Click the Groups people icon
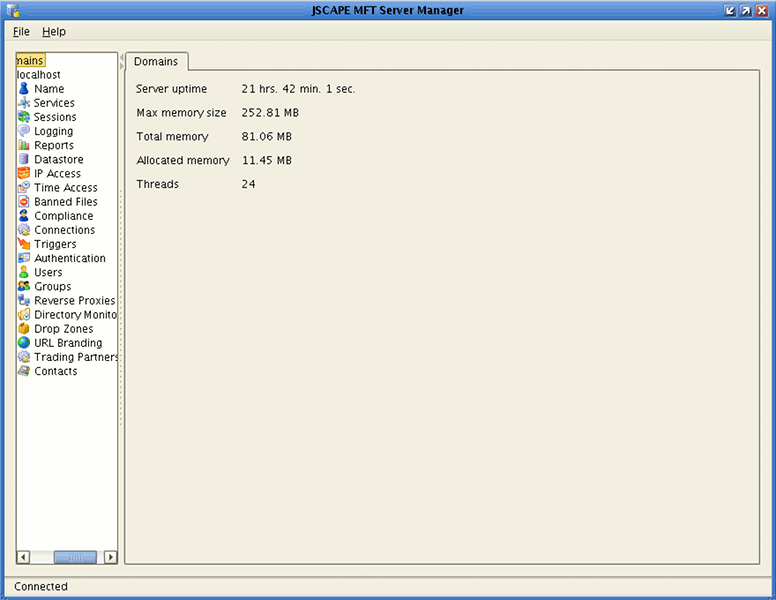Screen dimensions: 776x600 tap(24, 286)
